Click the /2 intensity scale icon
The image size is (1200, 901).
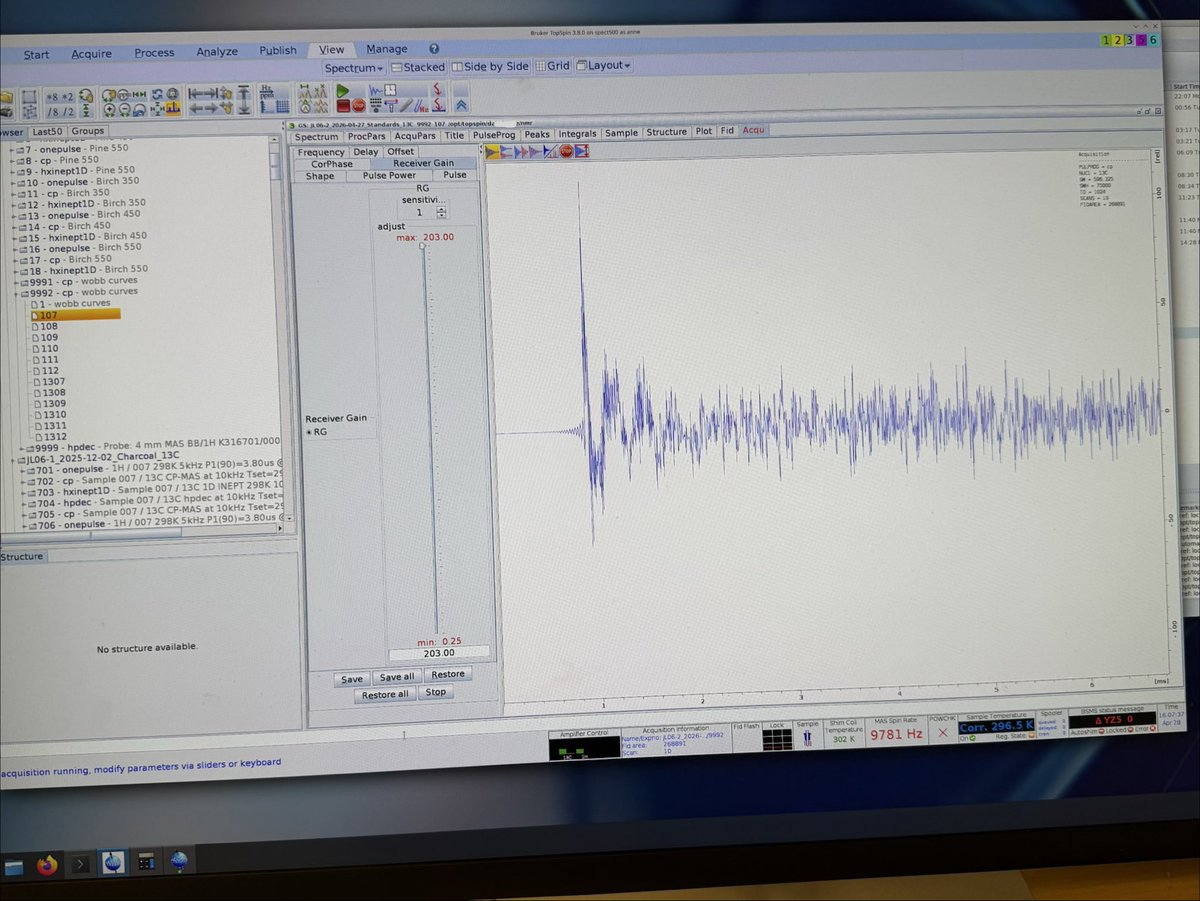click(x=68, y=111)
